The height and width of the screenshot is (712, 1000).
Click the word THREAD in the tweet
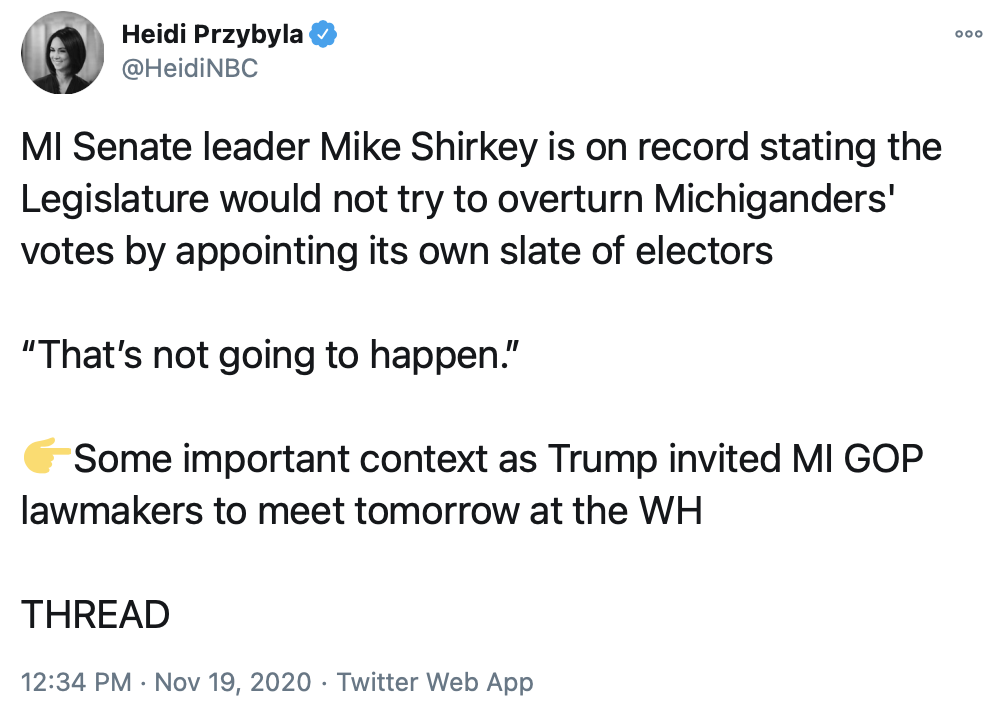click(96, 615)
